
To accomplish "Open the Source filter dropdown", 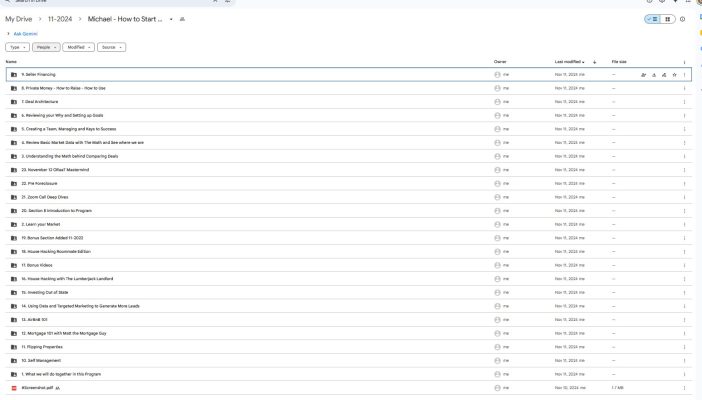I will point(112,47).
